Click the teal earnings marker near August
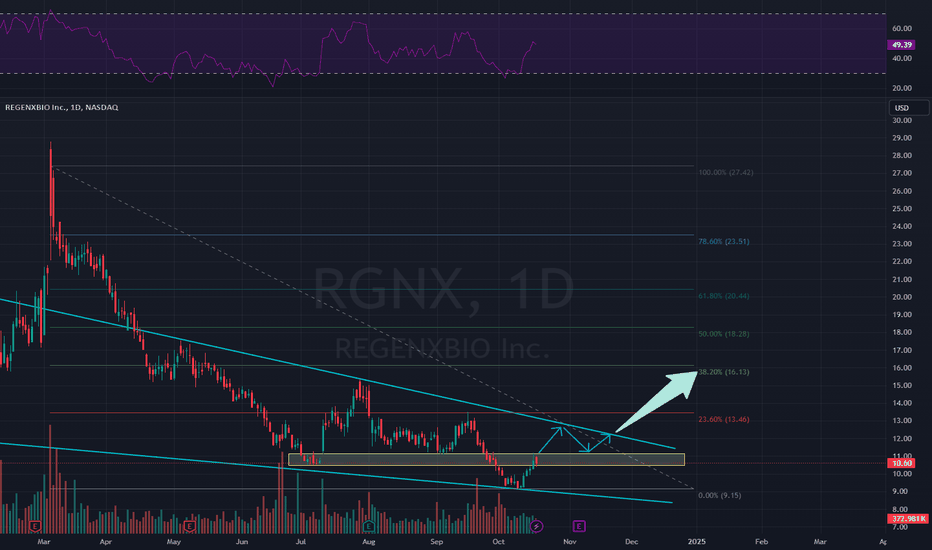The image size is (932, 550). (x=369, y=526)
